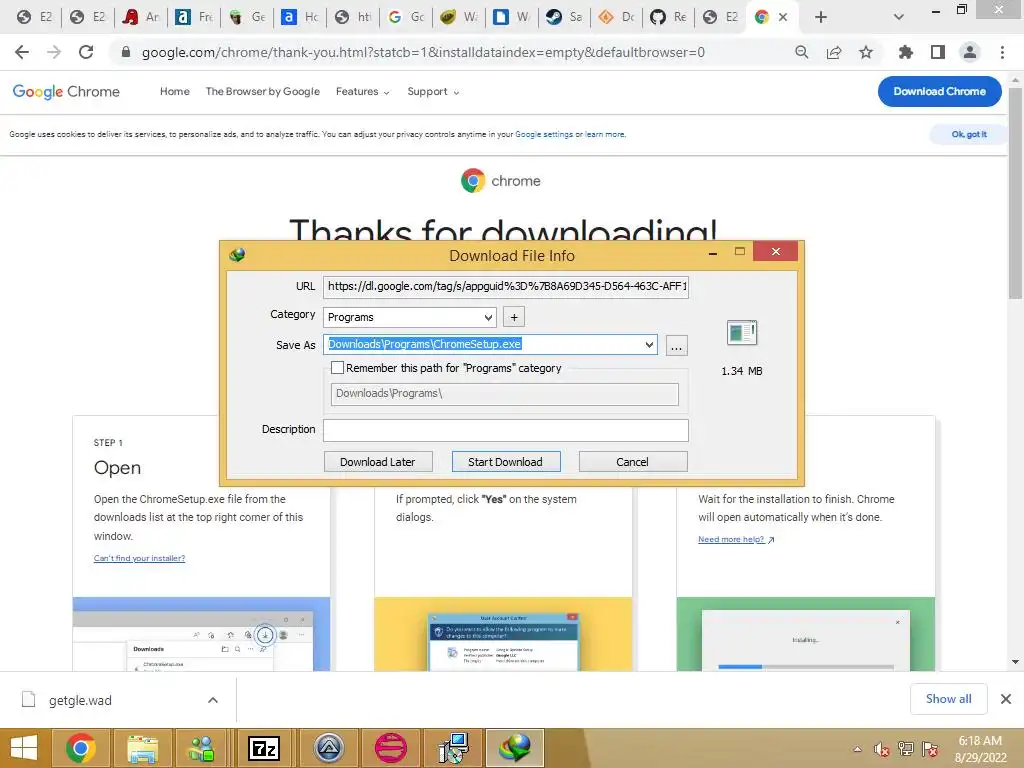Cancel the Download File Info dialog
This screenshot has width=1024, height=768.
(632, 462)
